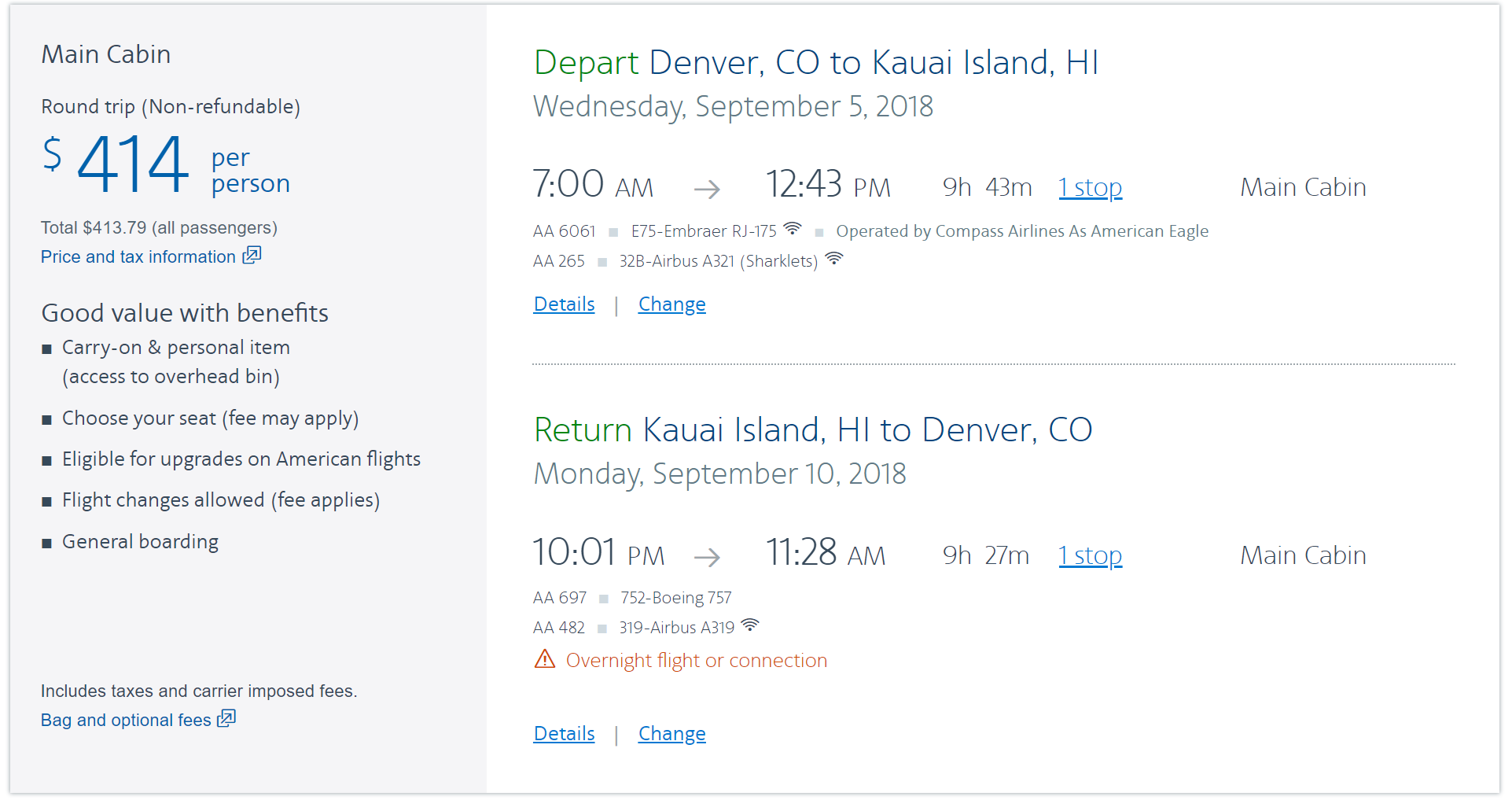The image size is (1512, 811).
Task: Click the Wi-Fi icon next to Embraer RJ-175
Action: [x=793, y=229]
